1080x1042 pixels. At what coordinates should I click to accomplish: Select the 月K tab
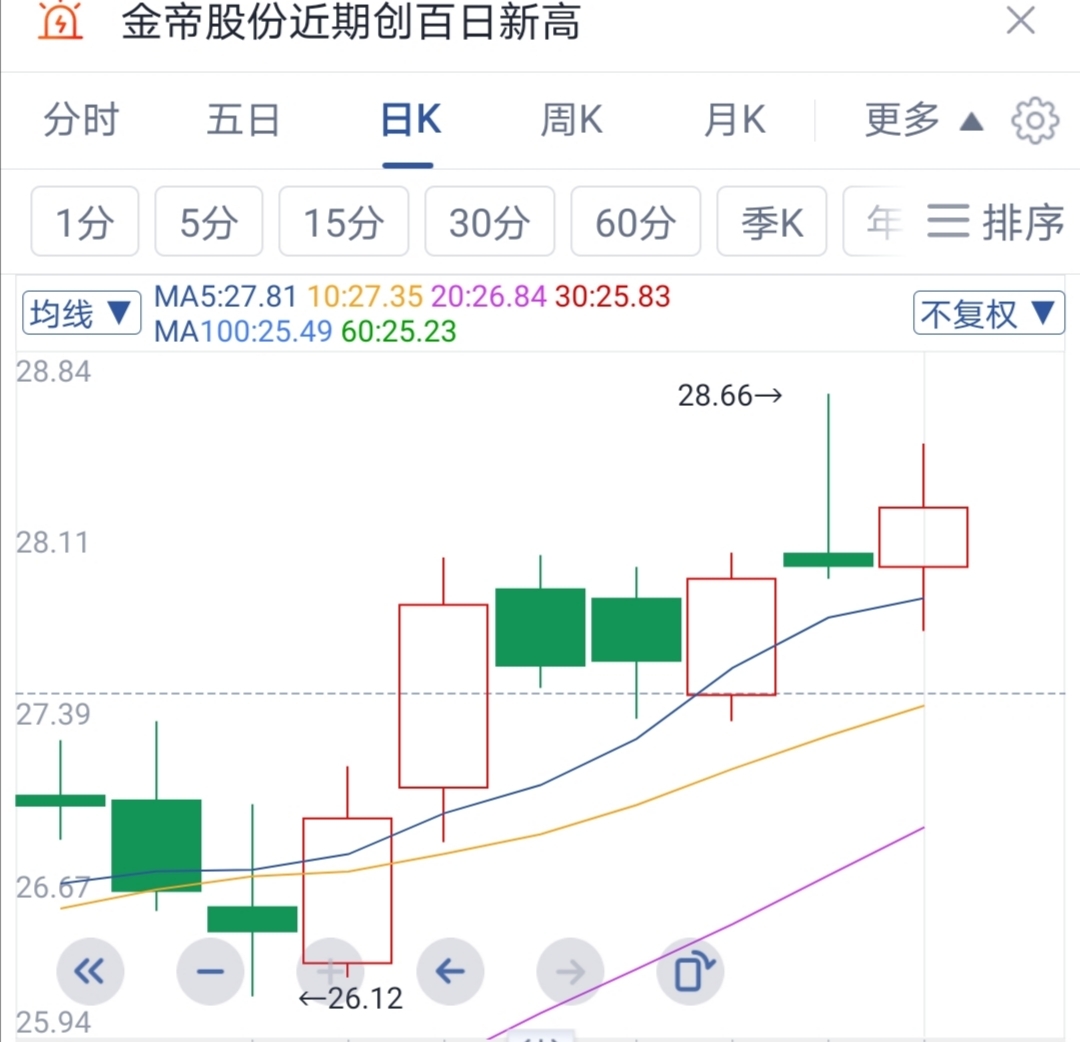click(x=734, y=121)
